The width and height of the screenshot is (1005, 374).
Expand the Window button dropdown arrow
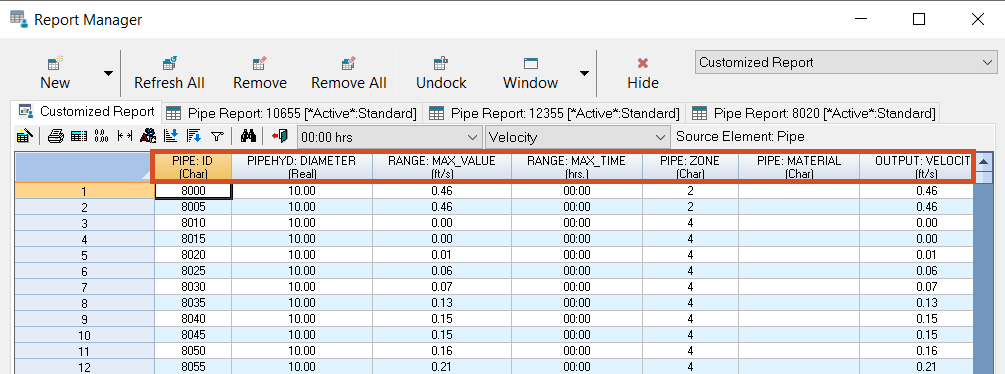584,74
